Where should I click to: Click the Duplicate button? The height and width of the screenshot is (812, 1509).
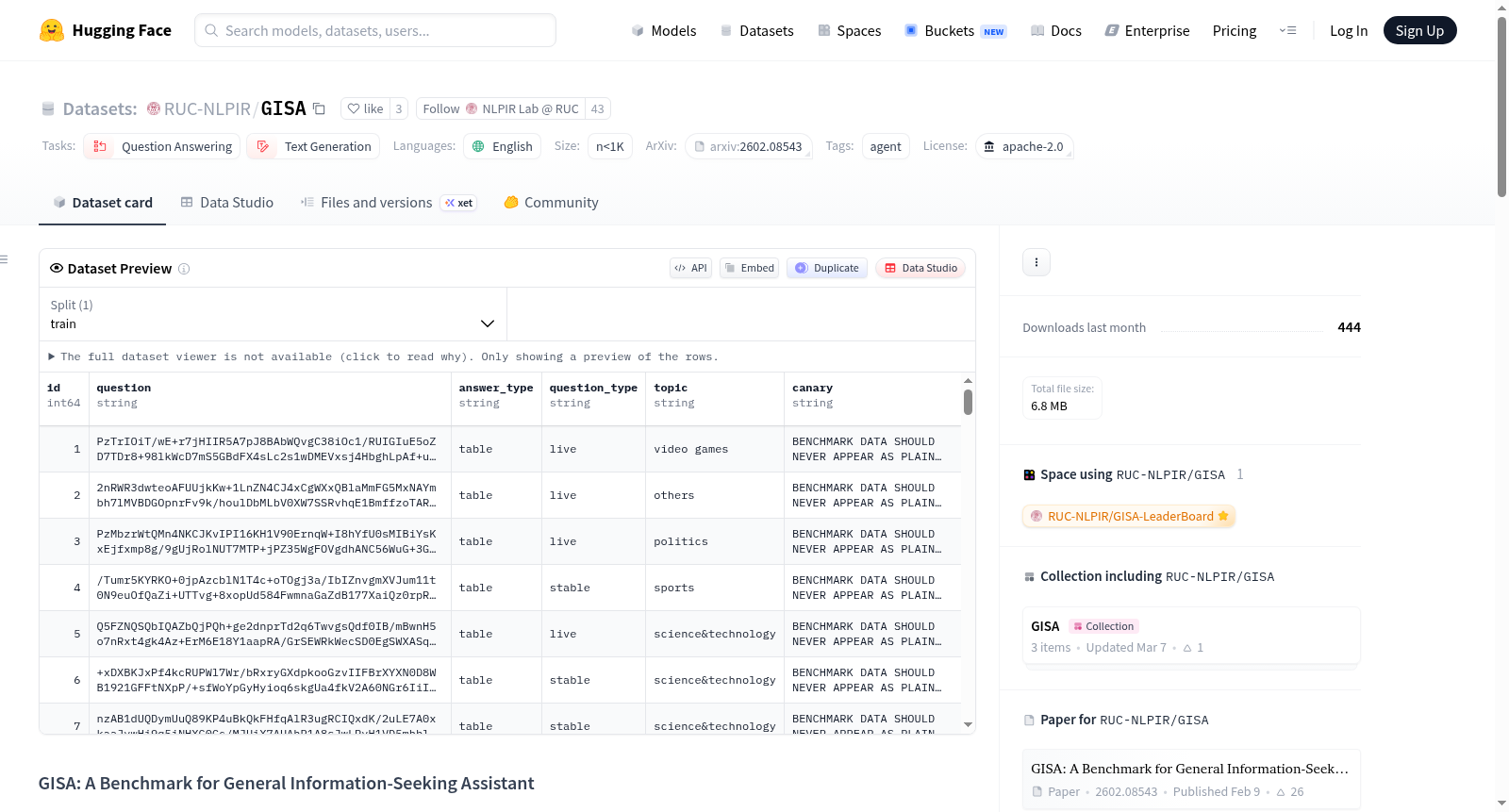click(x=827, y=268)
